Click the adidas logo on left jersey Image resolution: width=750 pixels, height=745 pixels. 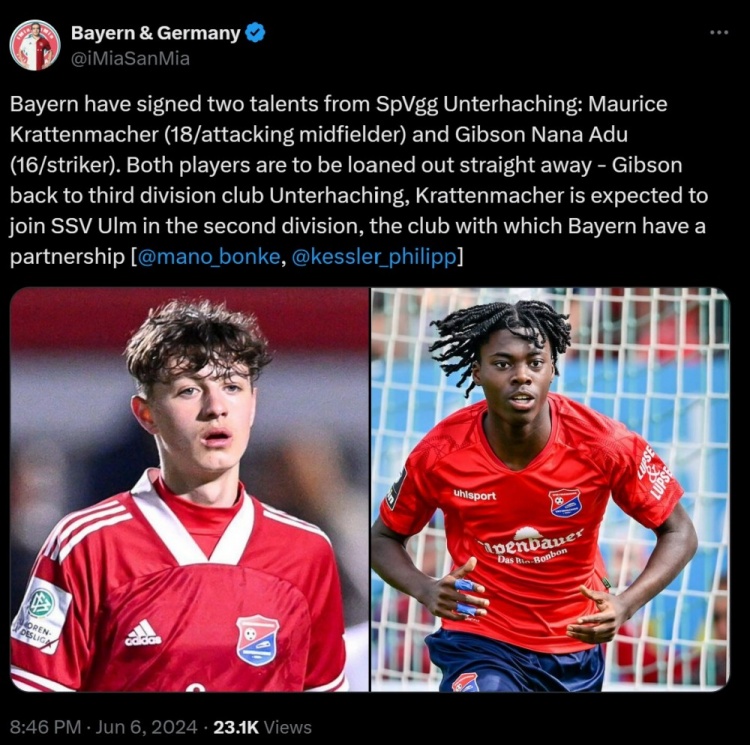(143, 633)
